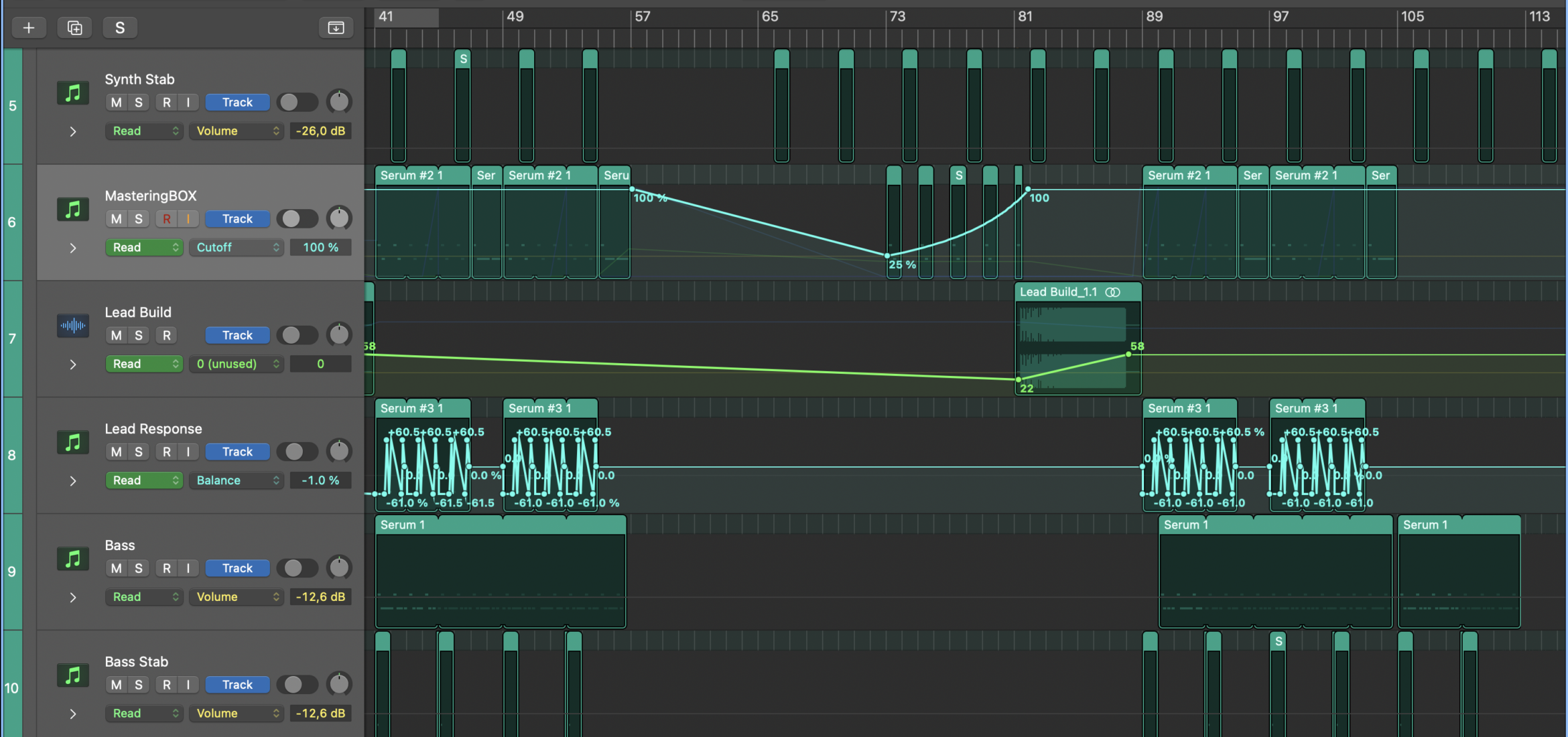This screenshot has width=1568, height=737.
Task: Solo the Bass track
Action: (x=138, y=567)
